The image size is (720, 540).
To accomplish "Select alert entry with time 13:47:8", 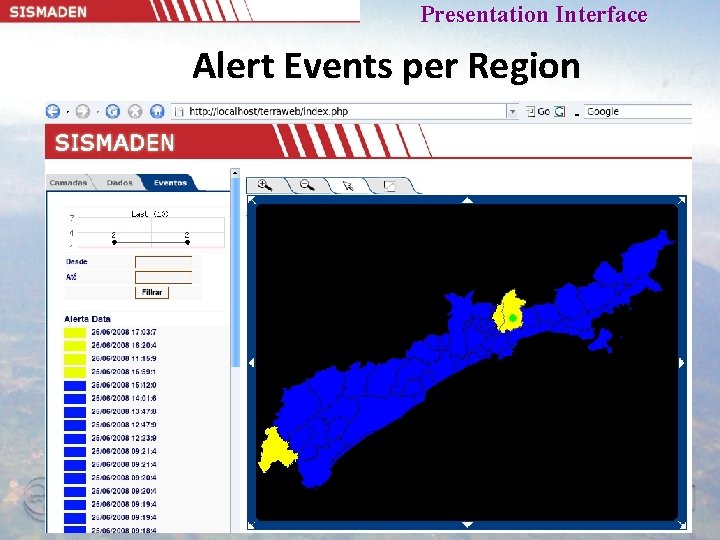I will 124,412.
